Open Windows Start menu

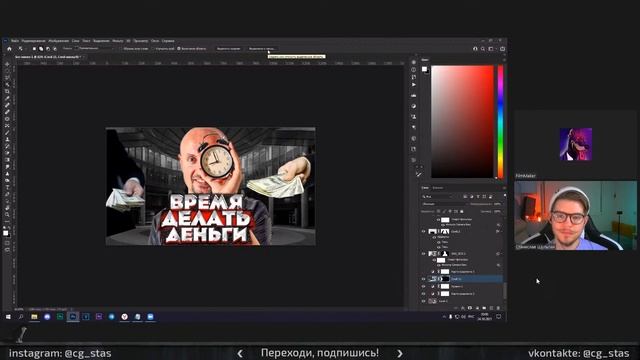(8, 317)
